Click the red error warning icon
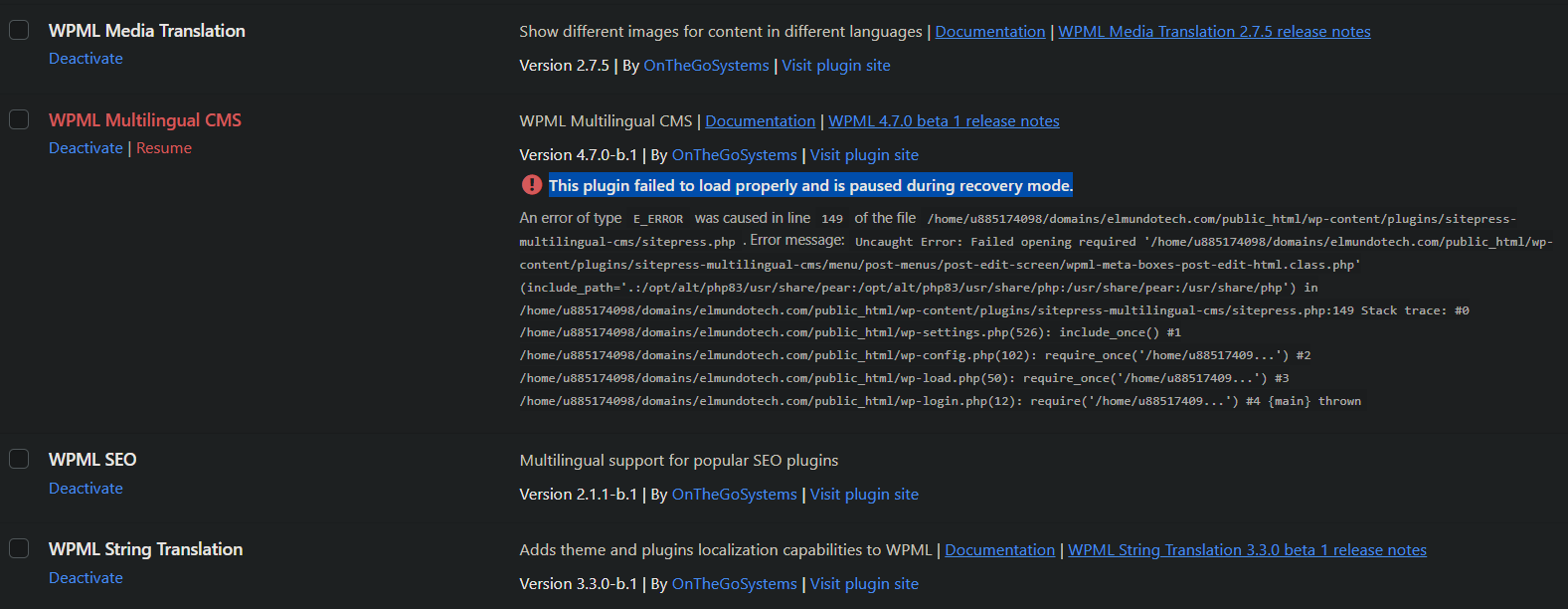The width and height of the screenshot is (1568, 609). coord(532,185)
